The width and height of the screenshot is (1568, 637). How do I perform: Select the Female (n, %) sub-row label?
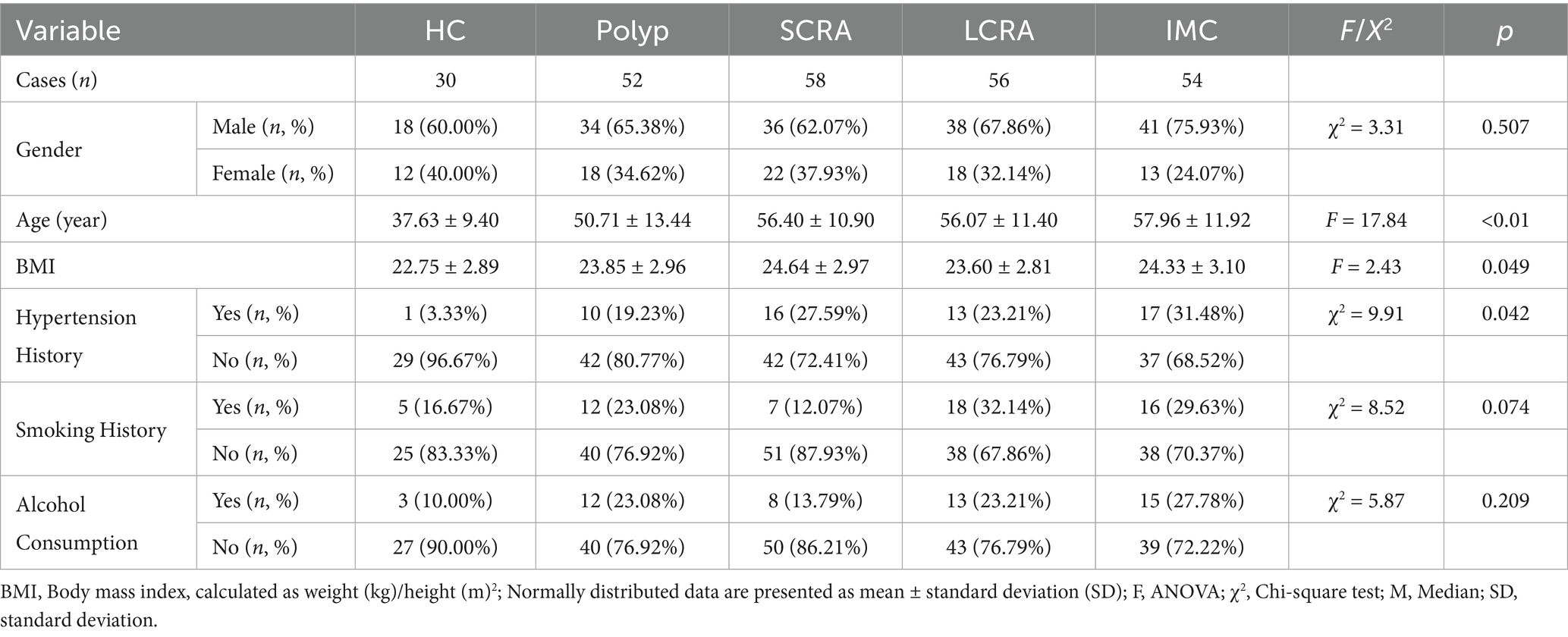point(273,174)
